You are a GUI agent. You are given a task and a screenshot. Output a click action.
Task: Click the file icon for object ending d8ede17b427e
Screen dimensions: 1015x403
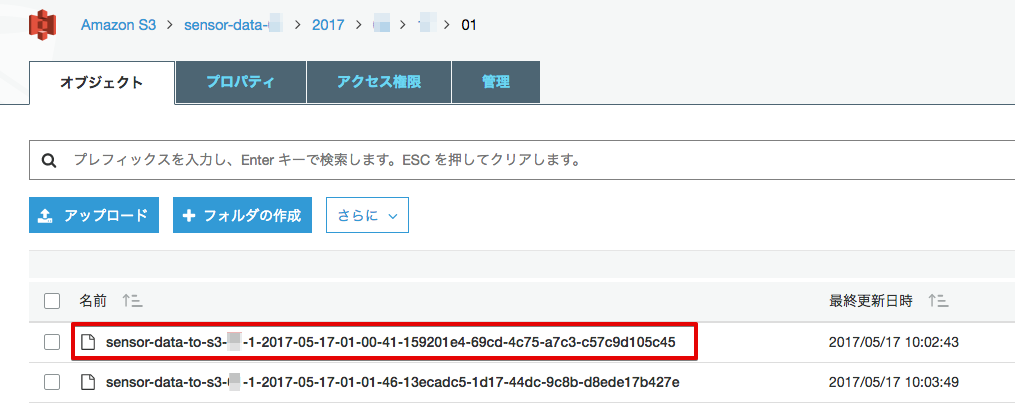[88, 382]
